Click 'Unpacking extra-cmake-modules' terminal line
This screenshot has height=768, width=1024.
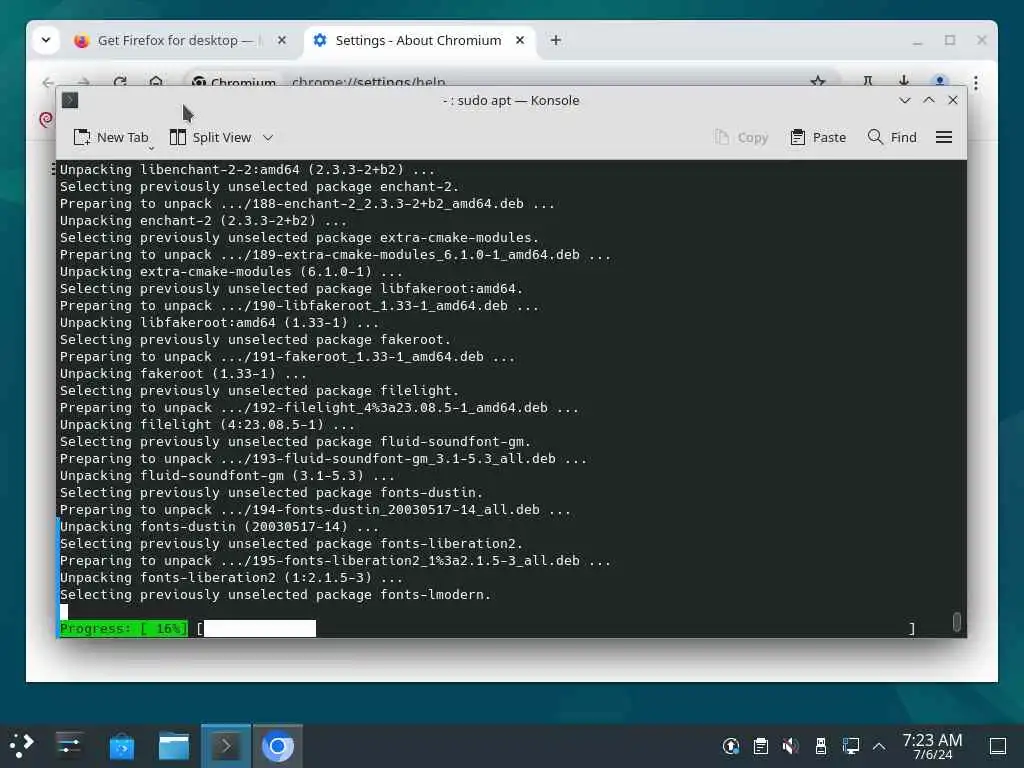(232, 272)
